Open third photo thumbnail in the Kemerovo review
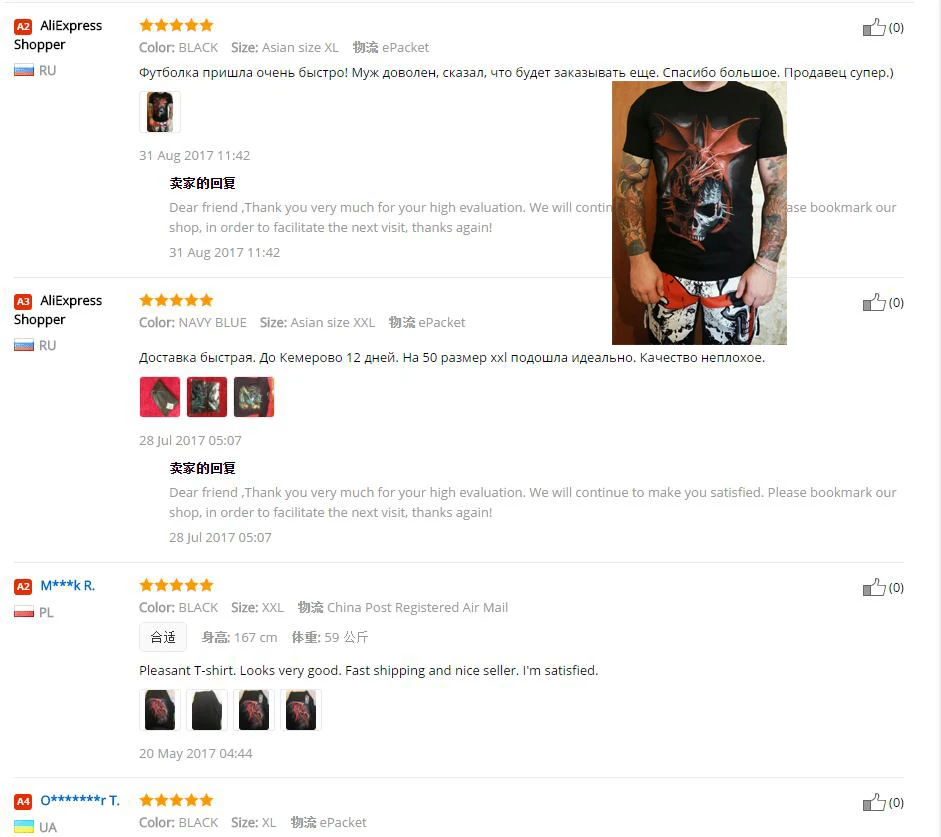The height and width of the screenshot is (837, 941). click(254, 397)
